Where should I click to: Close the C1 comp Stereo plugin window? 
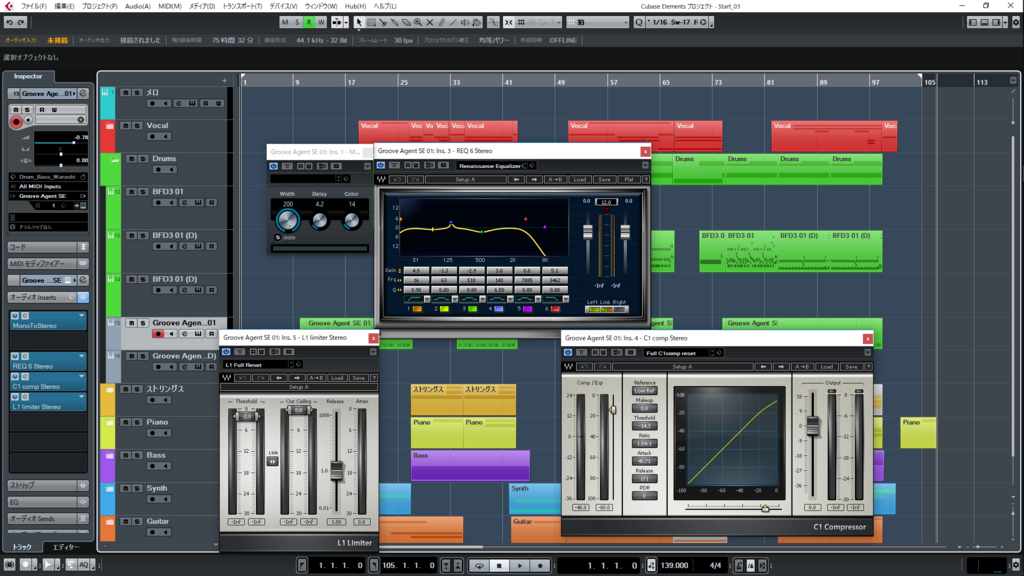click(867, 338)
